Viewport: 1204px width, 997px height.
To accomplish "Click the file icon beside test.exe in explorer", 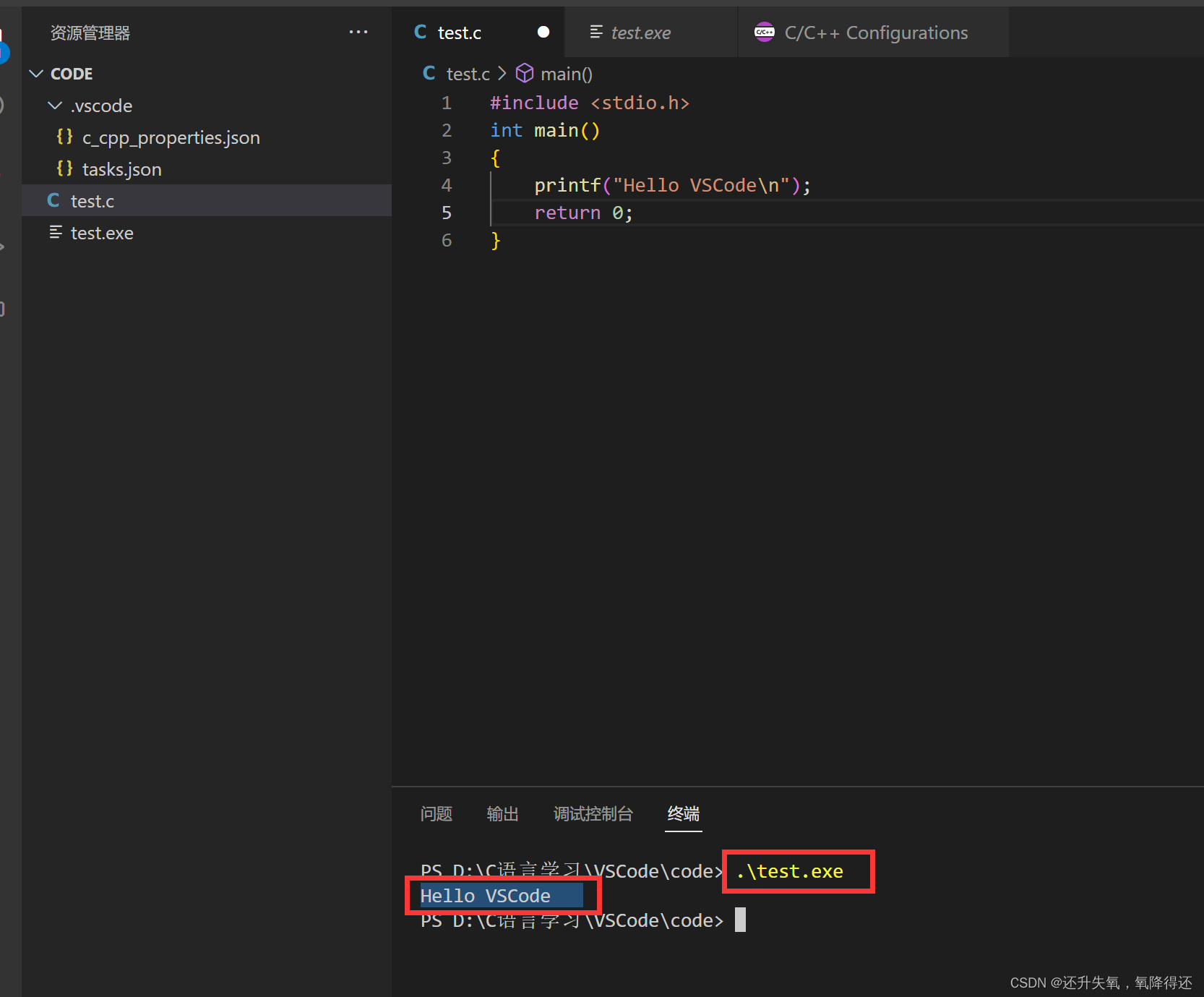I will pyautogui.click(x=56, y=232).
